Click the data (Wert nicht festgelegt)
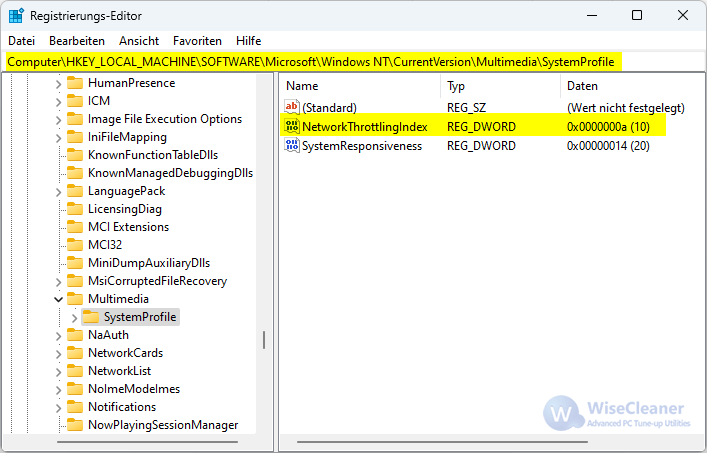Image resolution: width=707 pixels, height=453 pixels. [626, 108]
